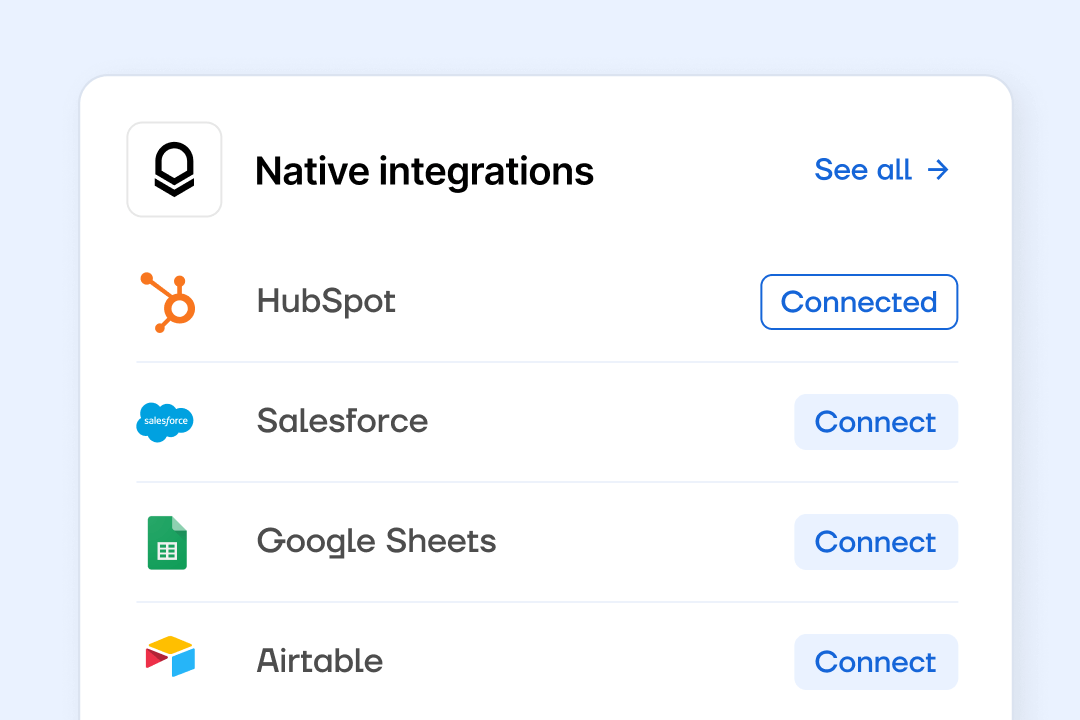Connect the Salesforce integration
This screenshot has height=720, width=1080.
pyautogui.click(x=875, y=421)
